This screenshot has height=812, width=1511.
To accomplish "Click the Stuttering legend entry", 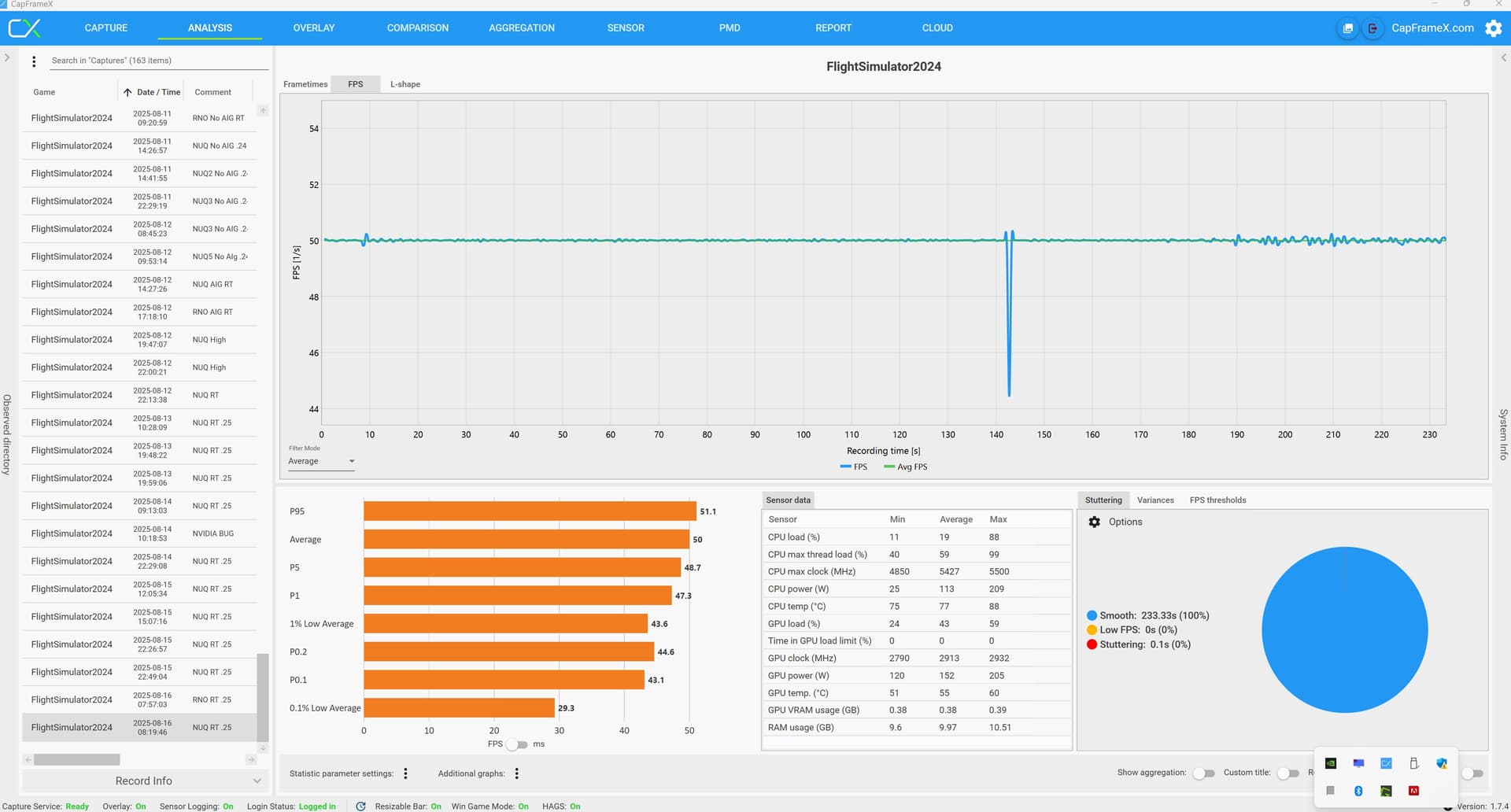I will pos(1138,644).
